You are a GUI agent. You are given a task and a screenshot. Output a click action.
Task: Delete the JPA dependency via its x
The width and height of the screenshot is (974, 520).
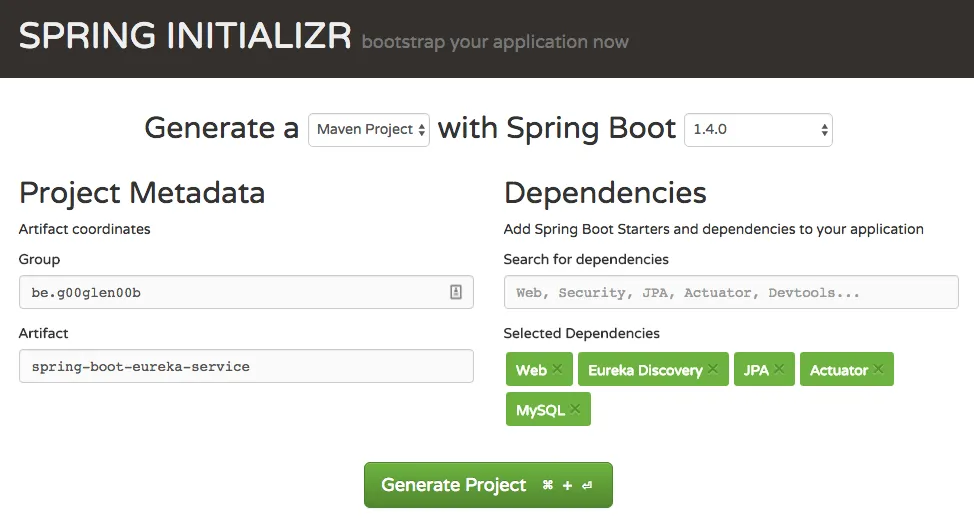(780, 370)
